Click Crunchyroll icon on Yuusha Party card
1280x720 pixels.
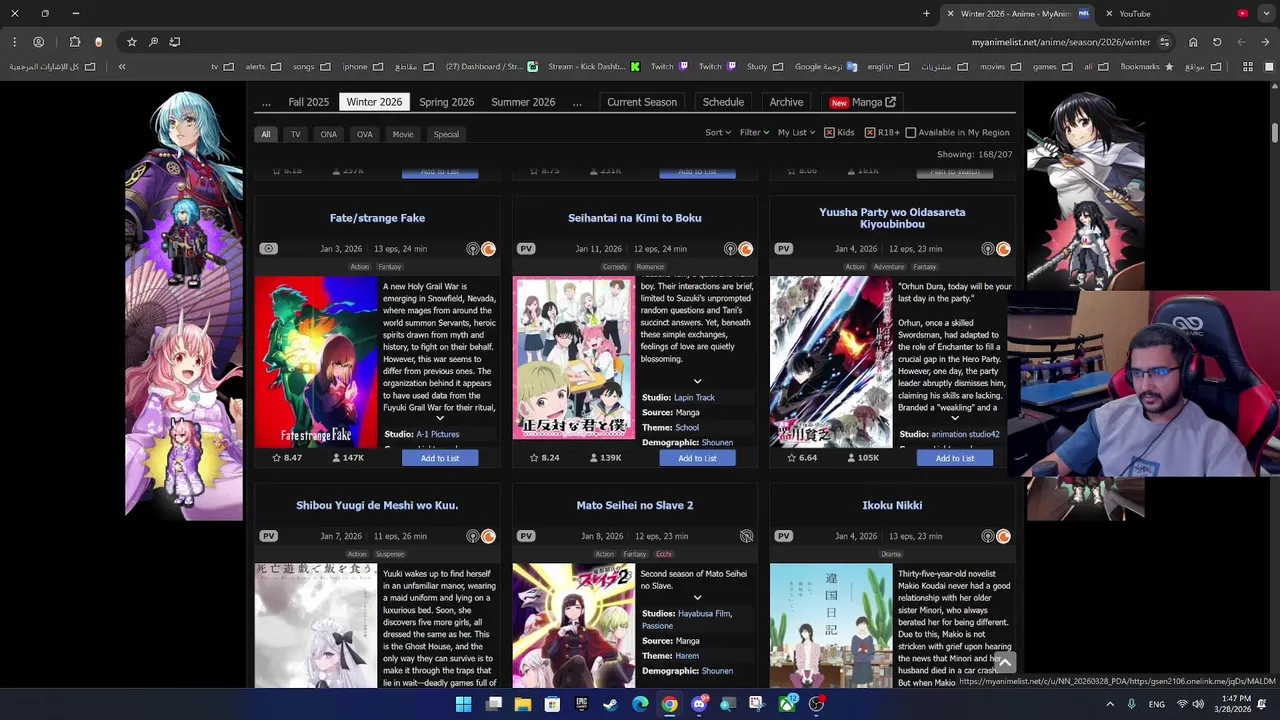(x=1003, y=249)
